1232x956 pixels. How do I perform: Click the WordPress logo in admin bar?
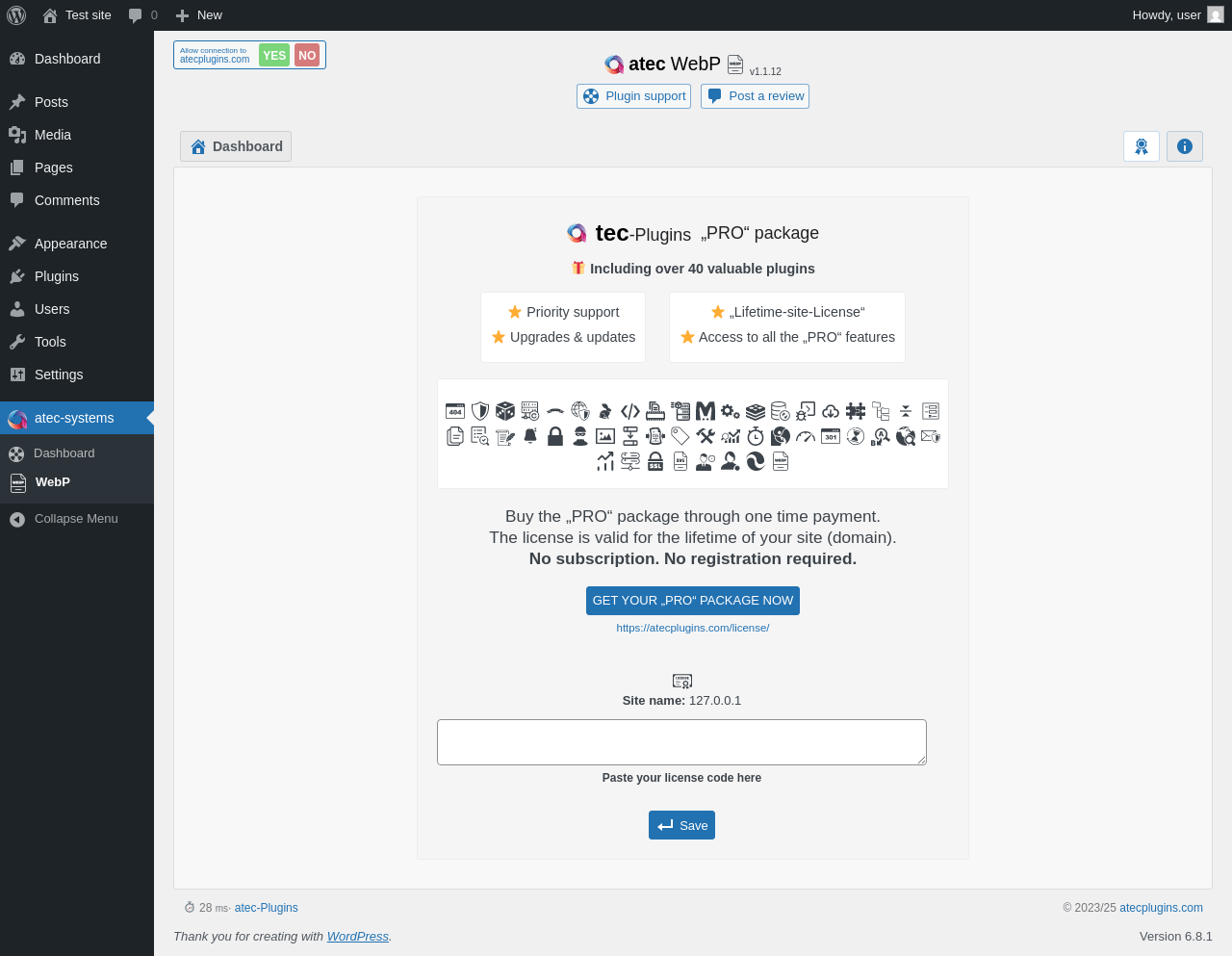click(x=16, y=15)
